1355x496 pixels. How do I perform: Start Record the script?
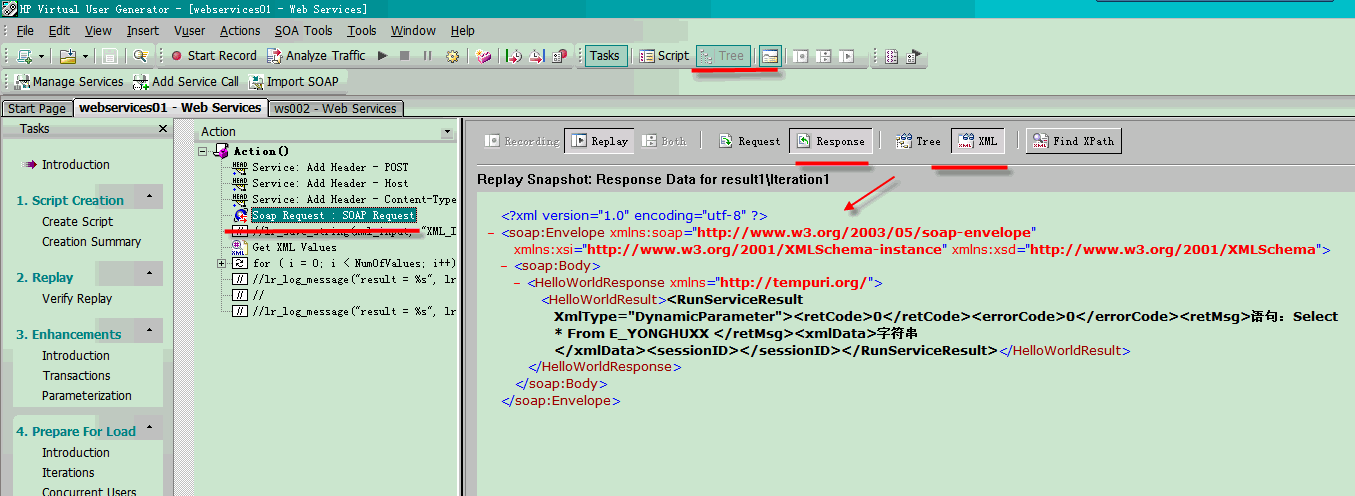click(x=214, y=56)
